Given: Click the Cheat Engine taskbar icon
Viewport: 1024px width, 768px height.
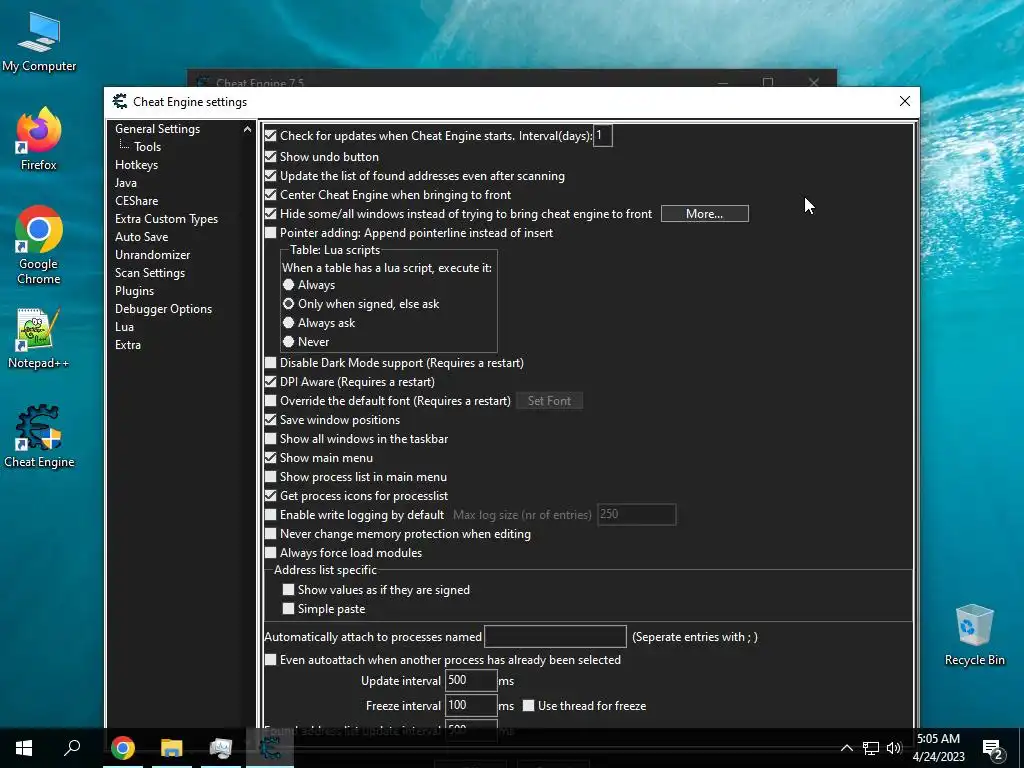Looking at the screenshot, I should click(270, 748).
